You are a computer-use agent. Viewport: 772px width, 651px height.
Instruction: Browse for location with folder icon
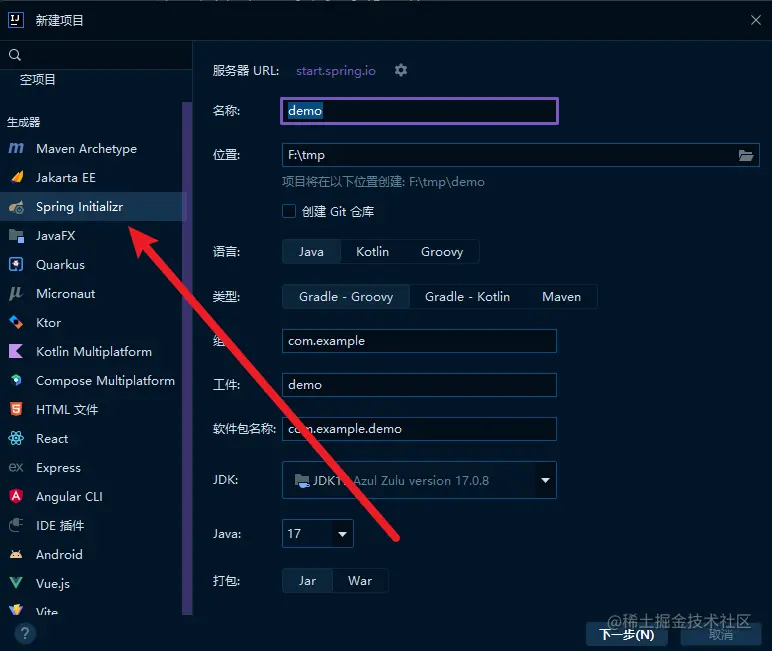coord(745,156)
